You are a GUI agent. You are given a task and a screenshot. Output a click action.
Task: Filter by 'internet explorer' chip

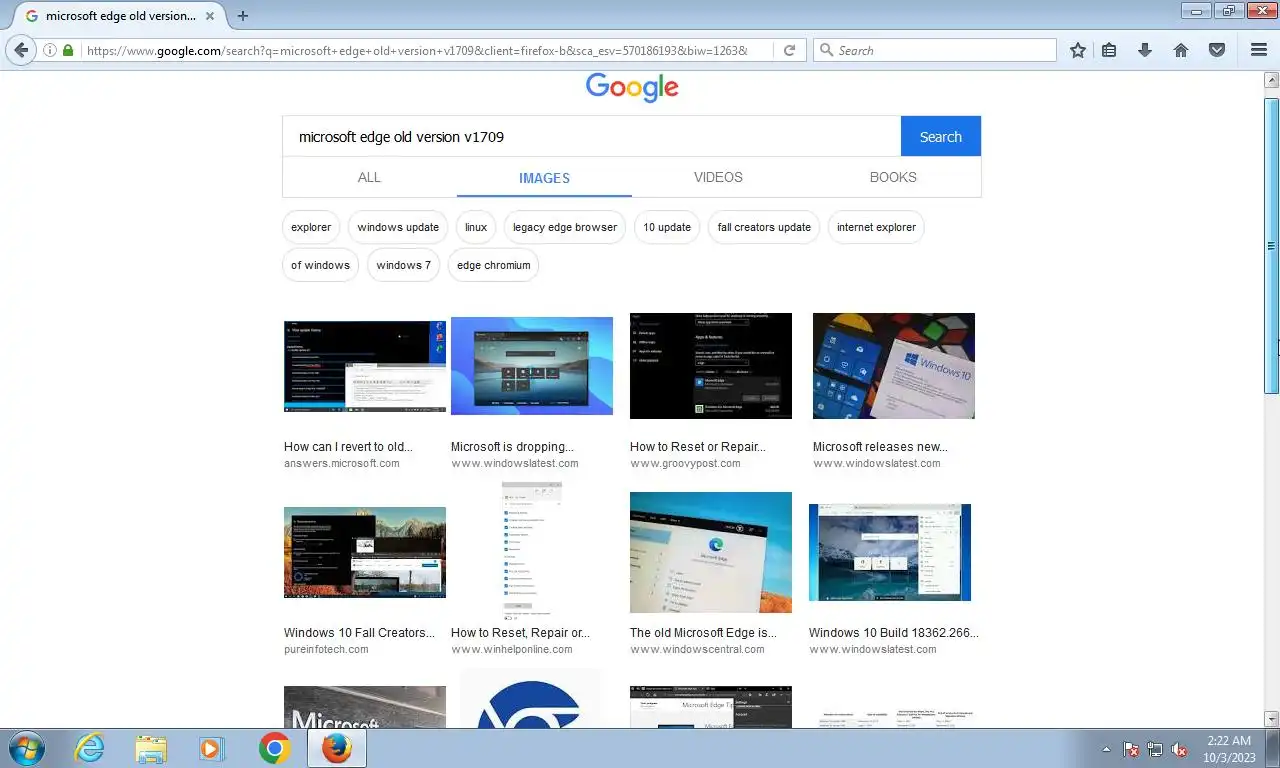(x=876, y=227)
